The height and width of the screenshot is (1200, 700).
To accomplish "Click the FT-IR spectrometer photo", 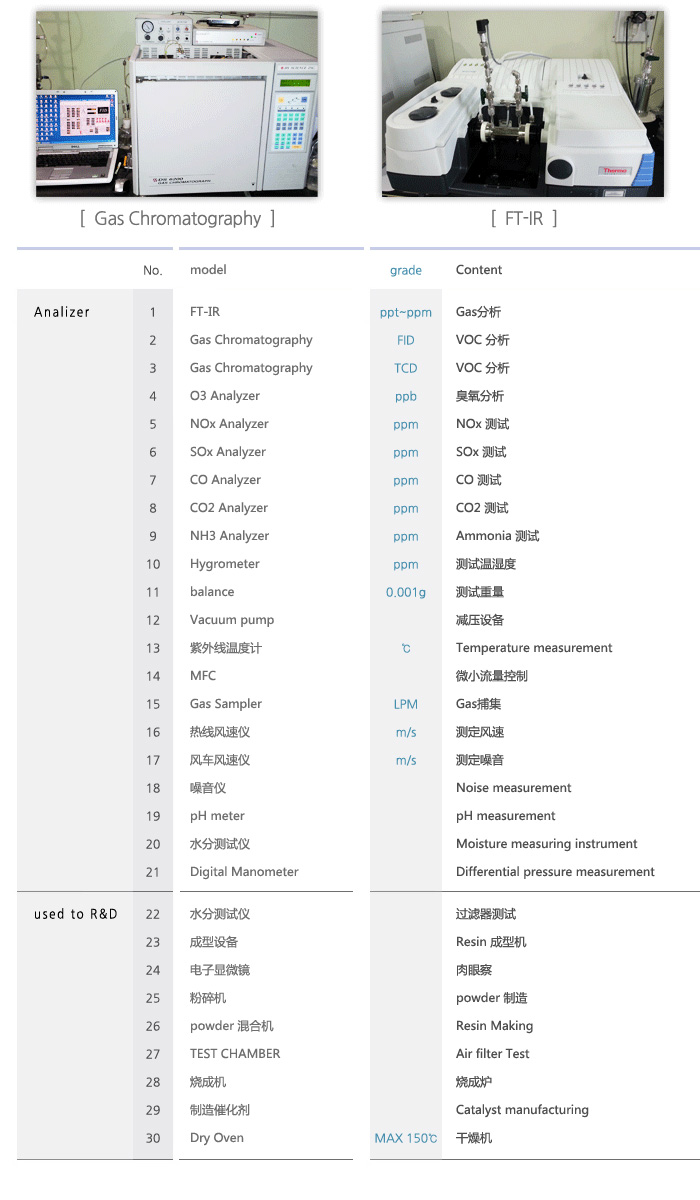I will 522,104.
